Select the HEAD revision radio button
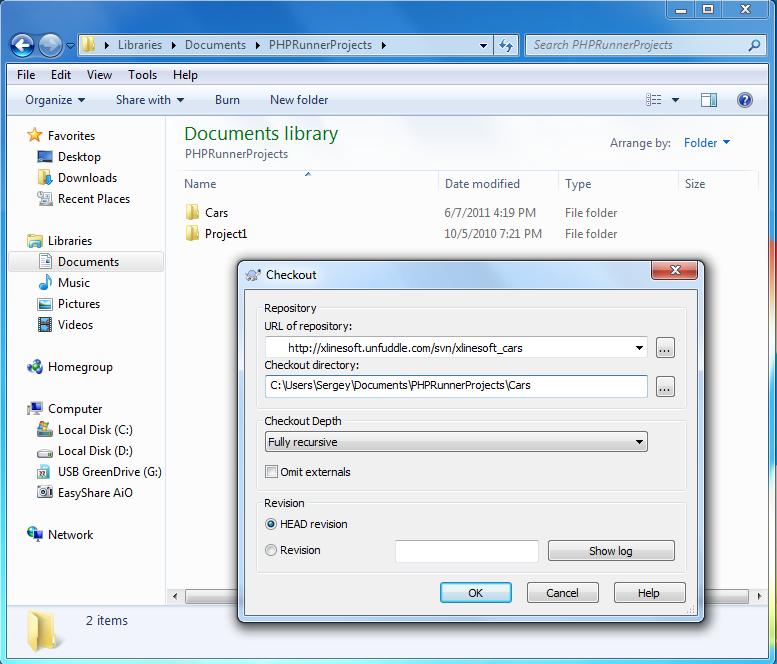The width and height of the screenshot is (777, 664). tap(271, 524)
